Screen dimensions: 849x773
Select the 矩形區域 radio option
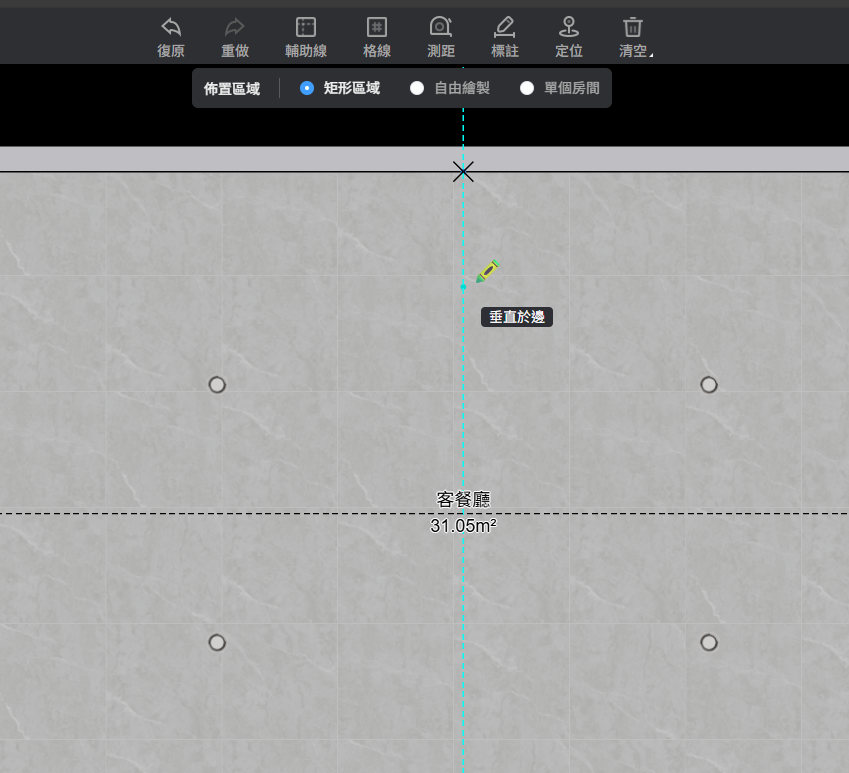click(x=307, y=88)
